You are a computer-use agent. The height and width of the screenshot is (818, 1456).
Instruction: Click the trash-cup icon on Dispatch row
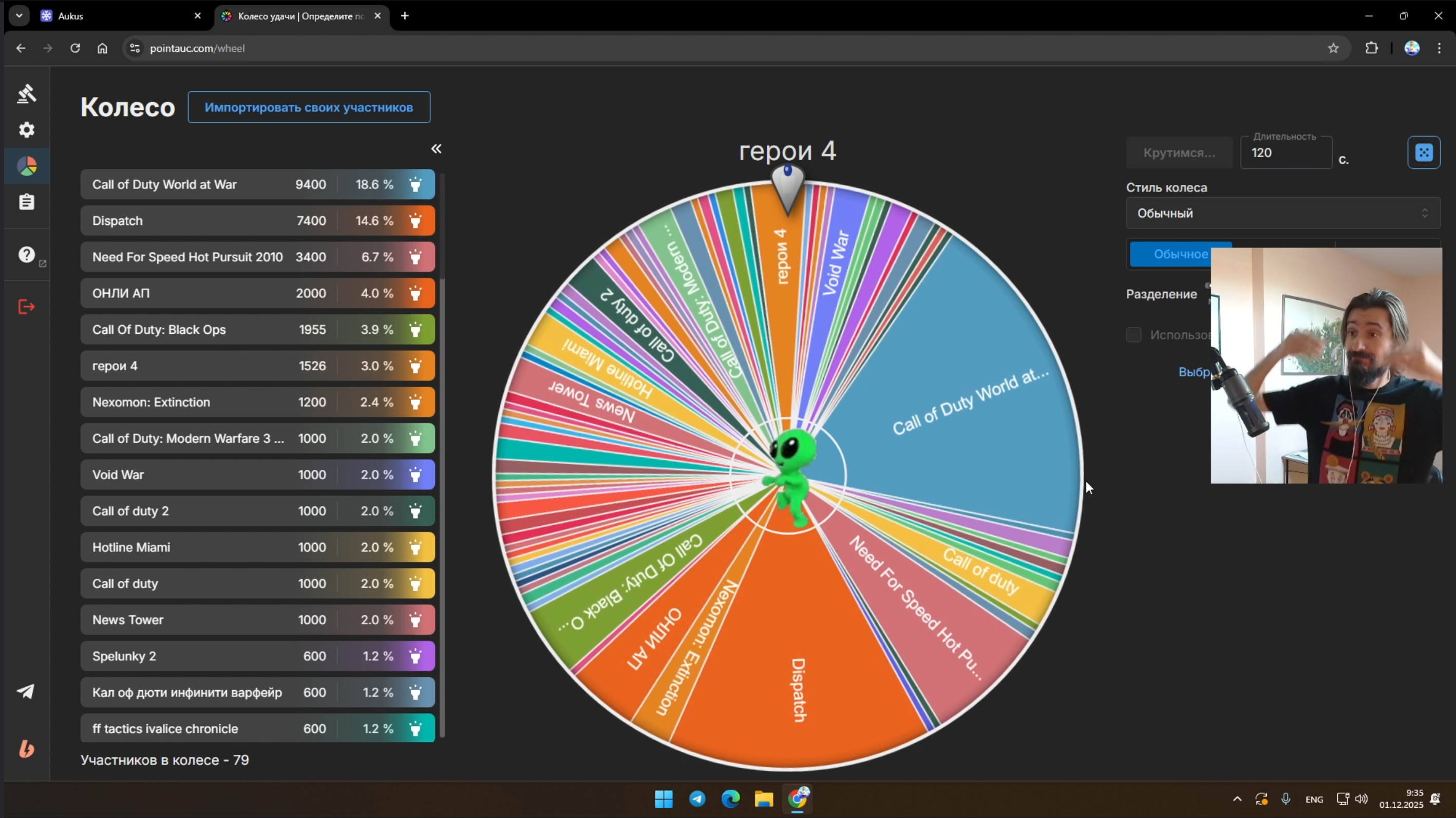point(415,221)
